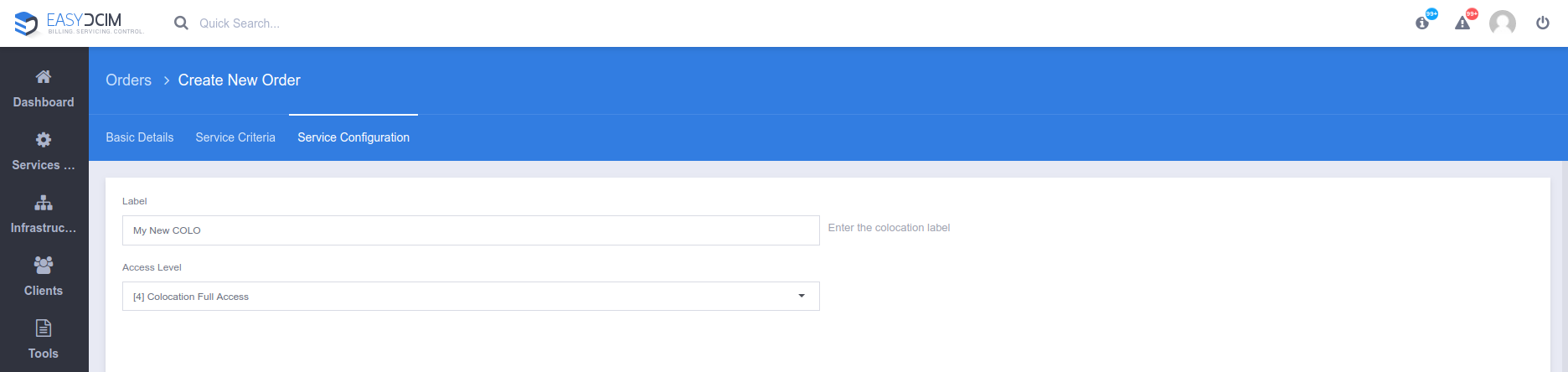Image resolution: width=1568 pixels, height=372 pixels.
Task: Click the user avatar picture
Action: [1503, 23]
